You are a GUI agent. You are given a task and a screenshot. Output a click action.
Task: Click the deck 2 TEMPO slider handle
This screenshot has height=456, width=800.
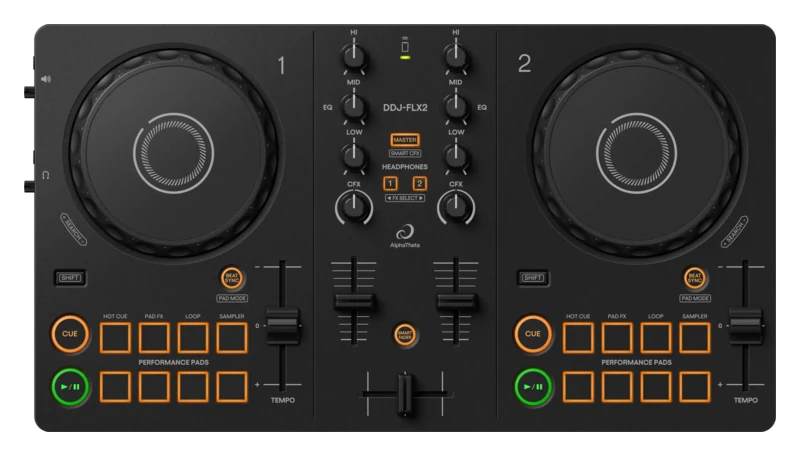(x=745, y=325)
